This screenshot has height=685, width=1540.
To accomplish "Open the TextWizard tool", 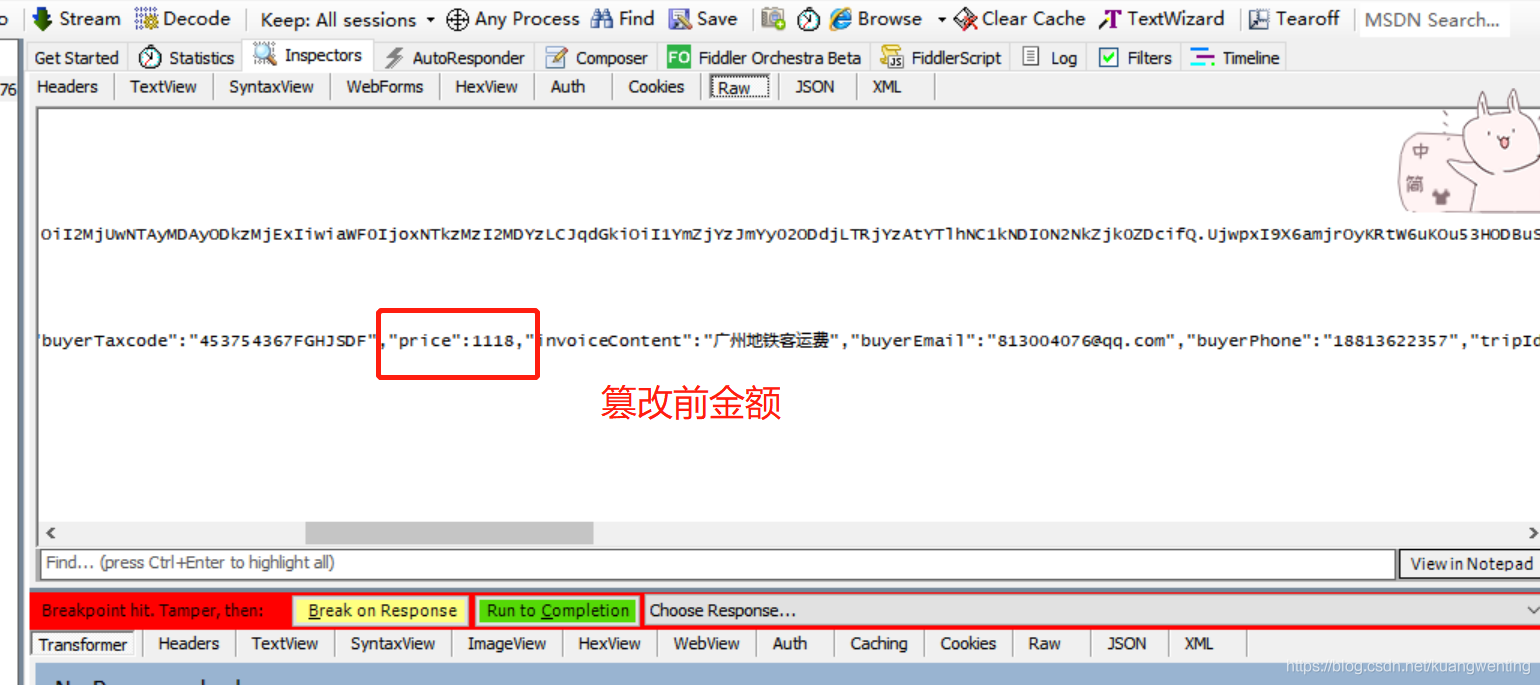I will click(1161, 19).
